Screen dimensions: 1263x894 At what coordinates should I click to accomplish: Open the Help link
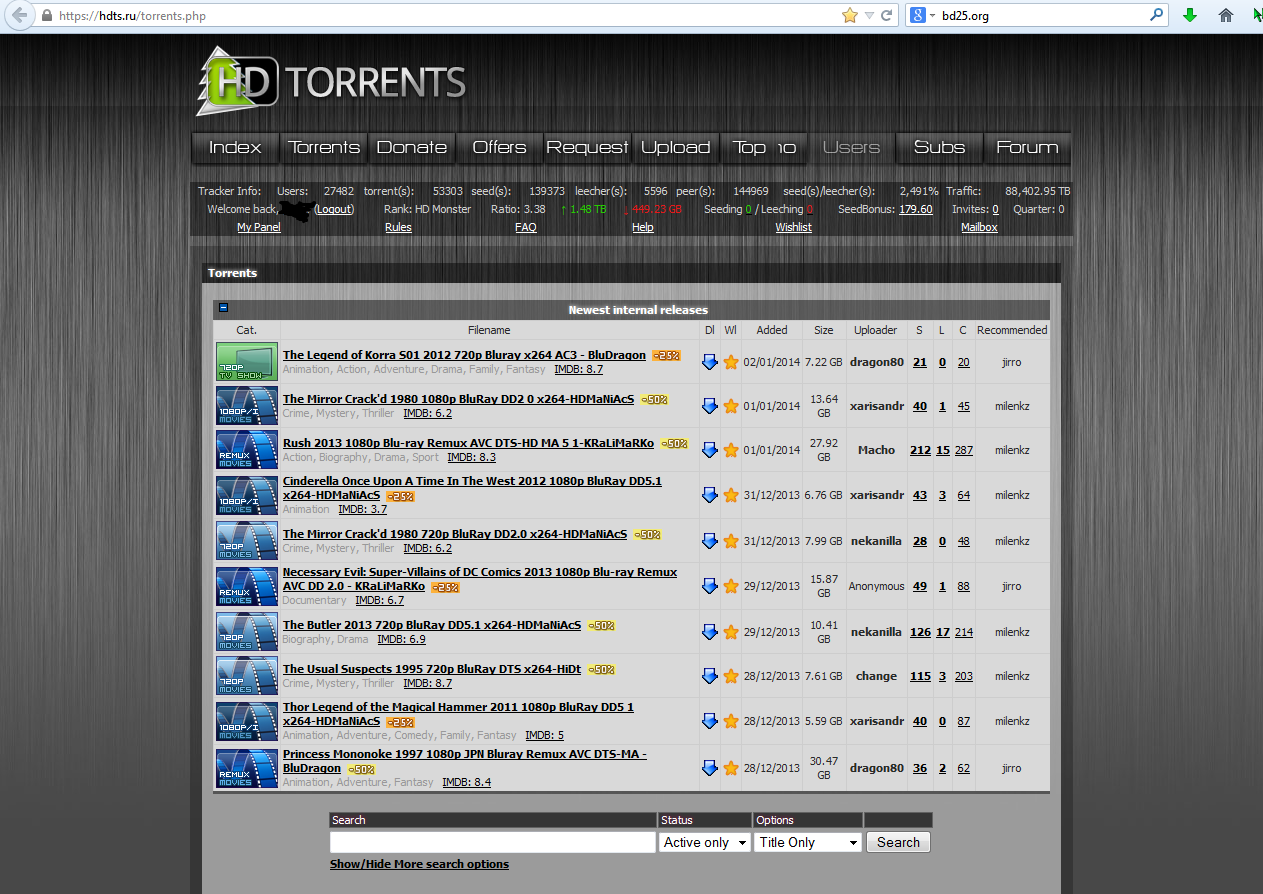click(643, 227)
